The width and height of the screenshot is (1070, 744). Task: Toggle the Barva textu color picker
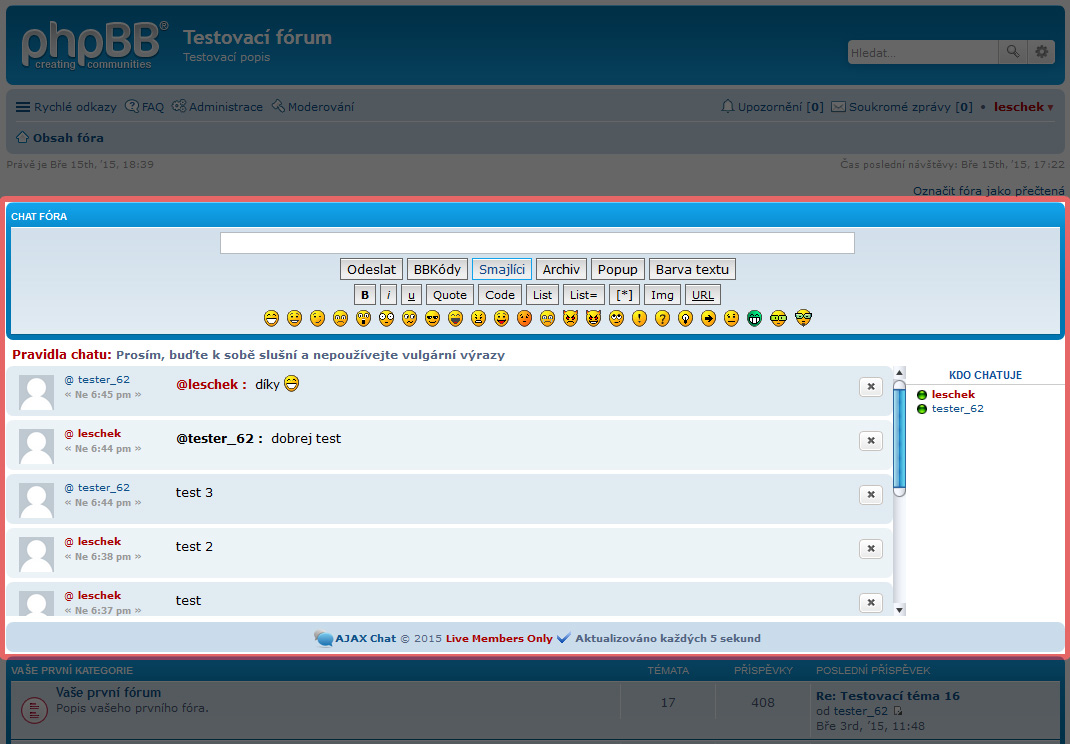(692, 269)
